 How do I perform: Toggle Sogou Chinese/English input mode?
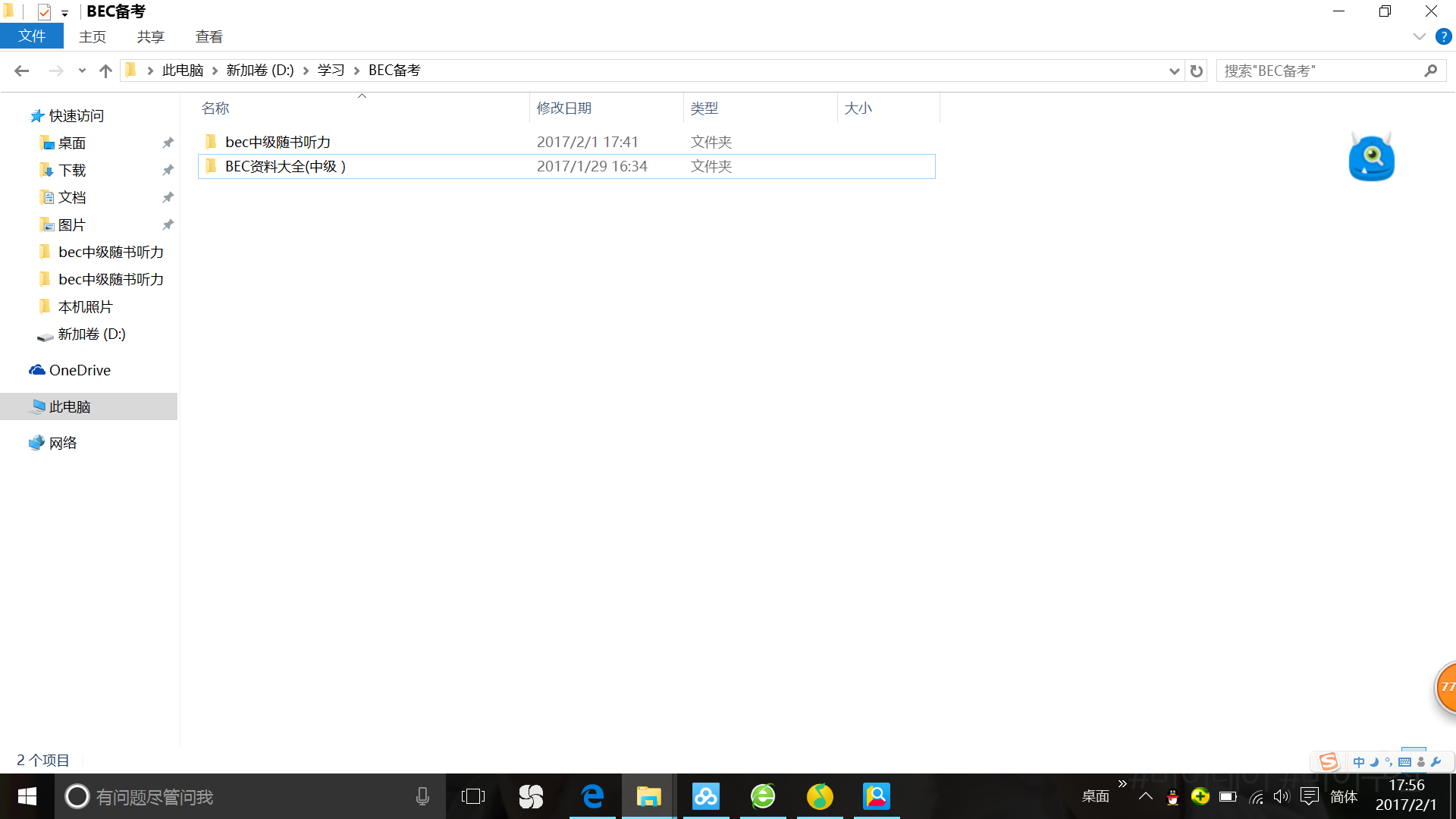tap(1358, 762)
